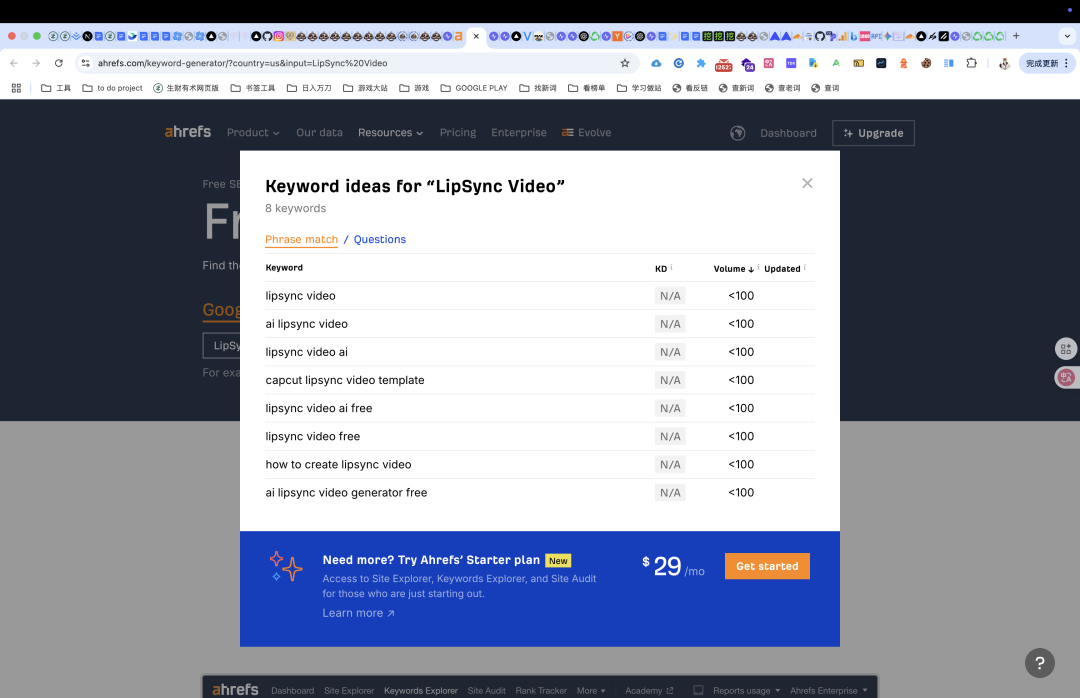Open the Chrome Extensions puzzle menu

click(971, 63)
